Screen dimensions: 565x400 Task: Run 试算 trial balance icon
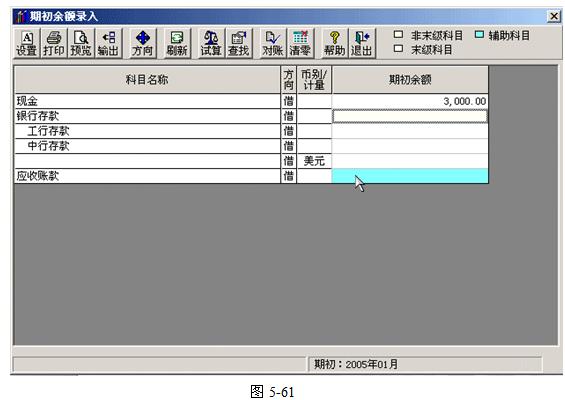tap(211, 44)
